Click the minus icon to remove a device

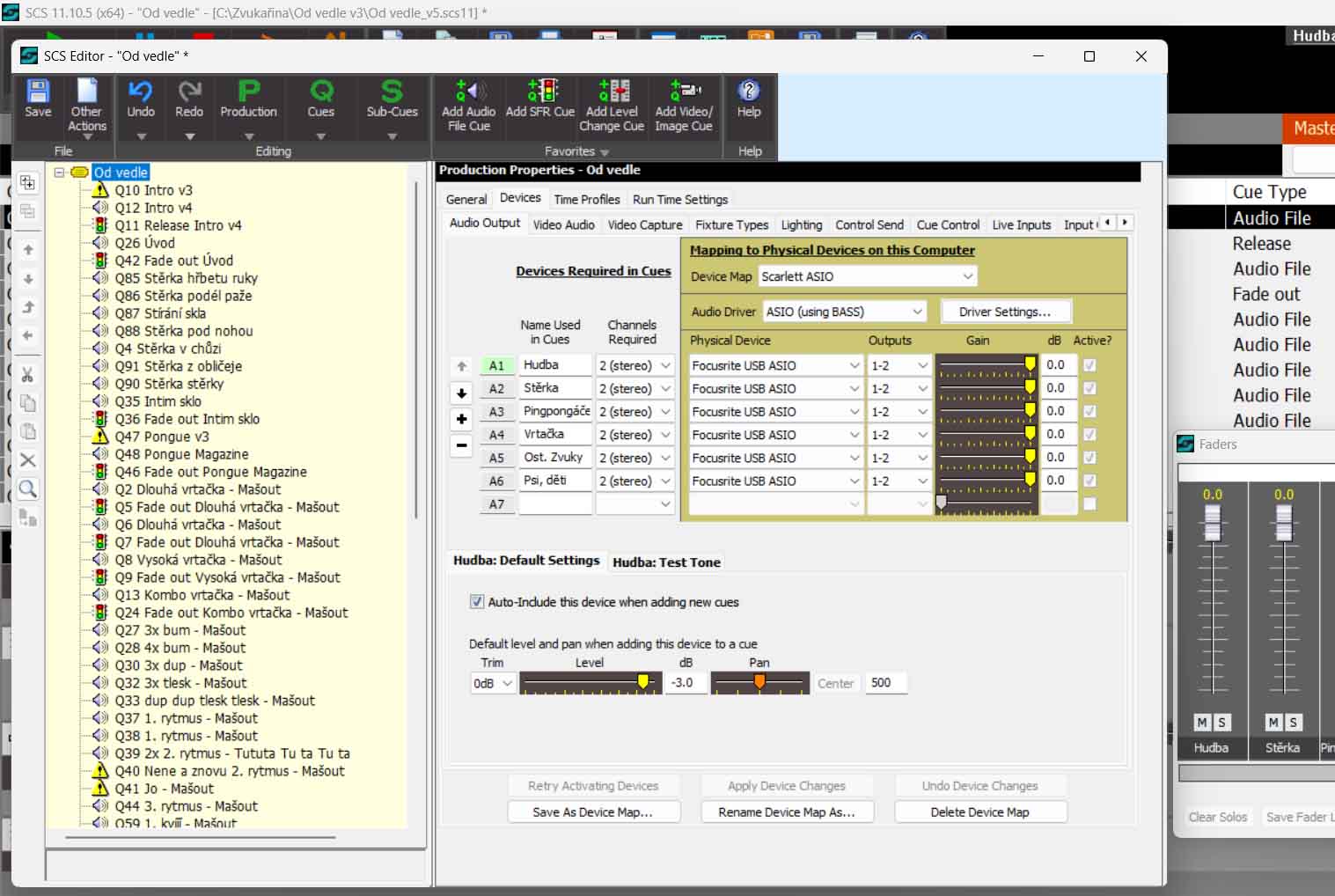(x=461, y=445)
